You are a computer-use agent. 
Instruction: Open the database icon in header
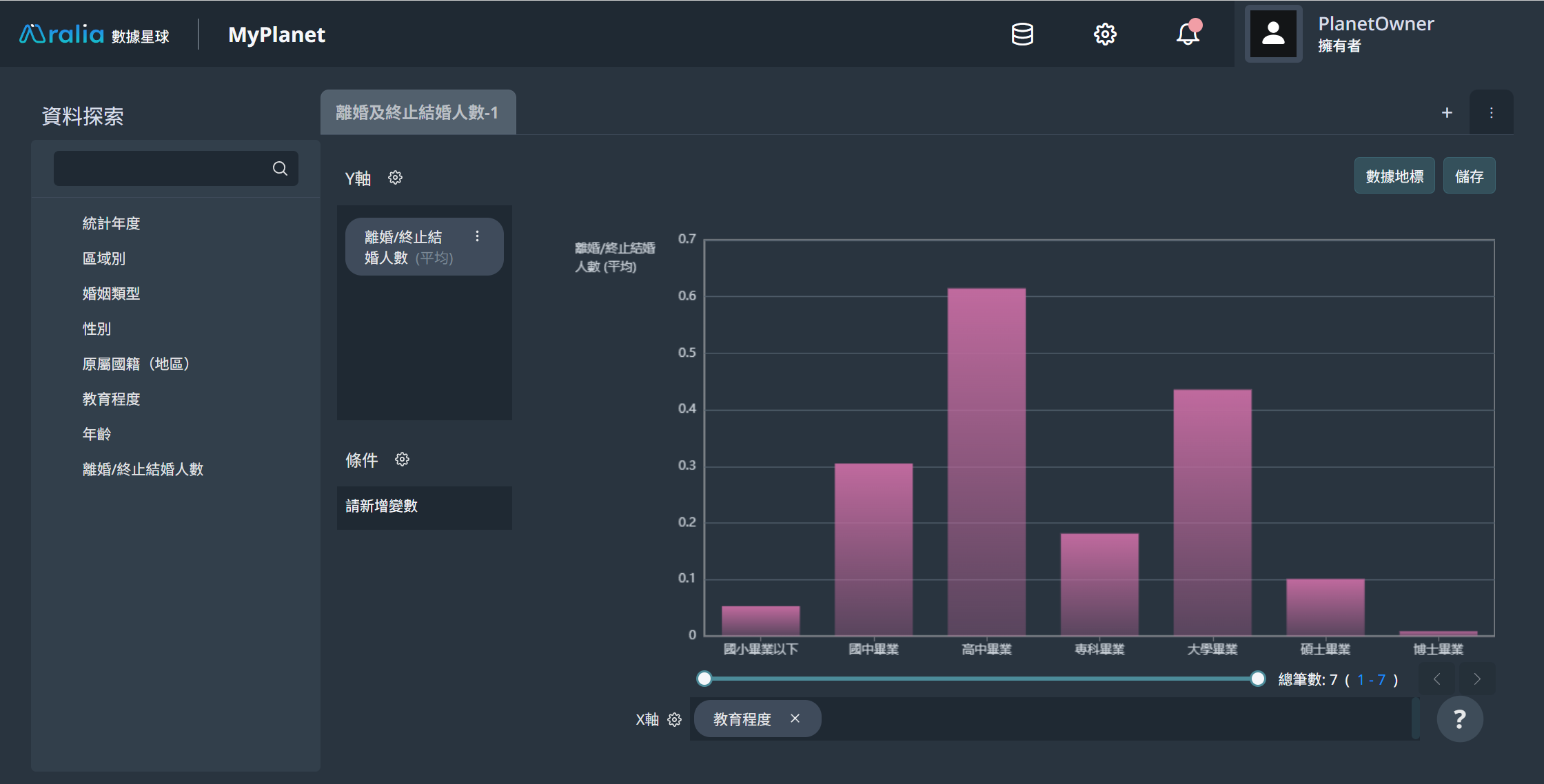coord(1022,34)
